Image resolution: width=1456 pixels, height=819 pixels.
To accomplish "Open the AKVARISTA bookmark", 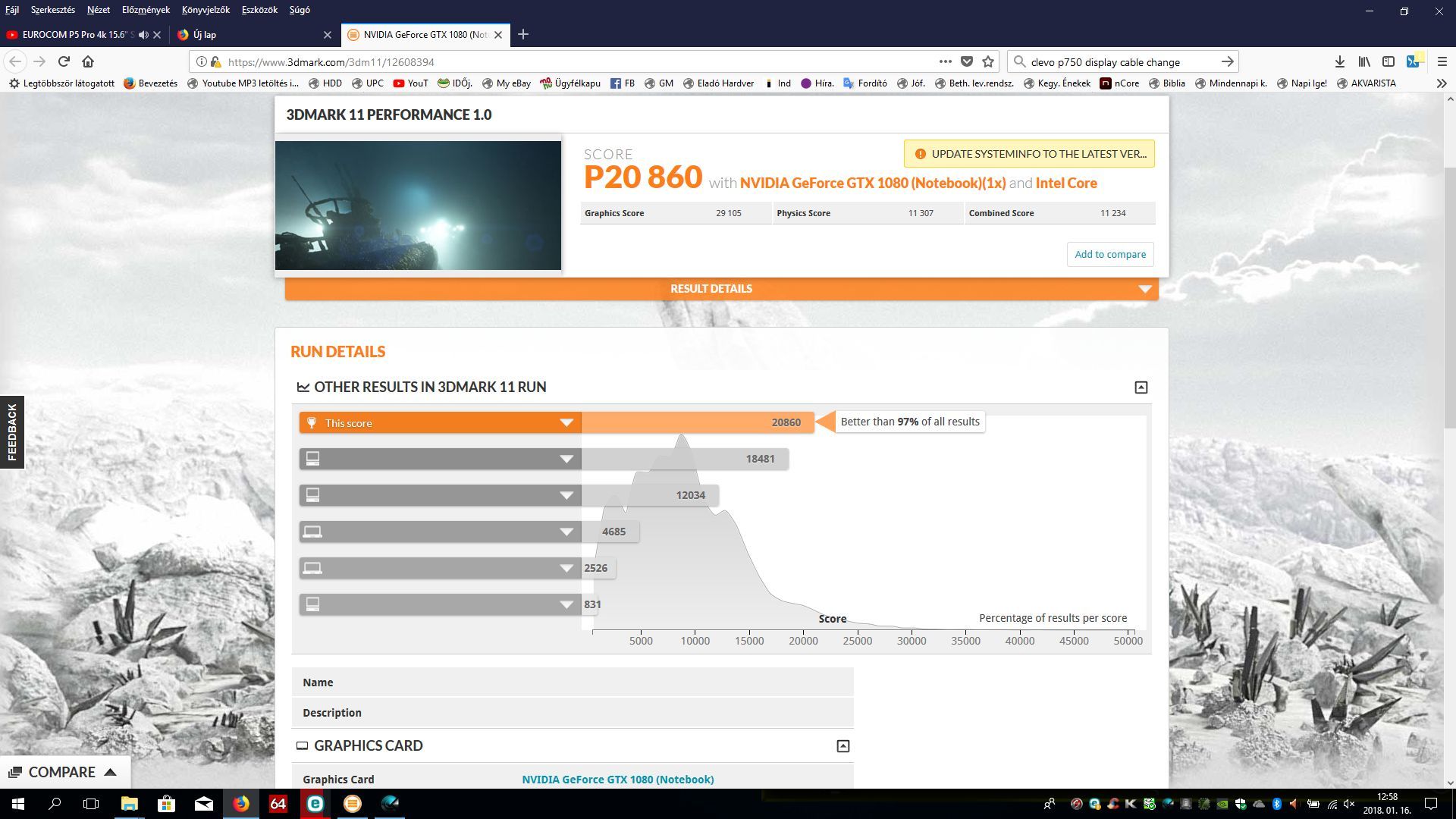I will (x=1366, y=83).
